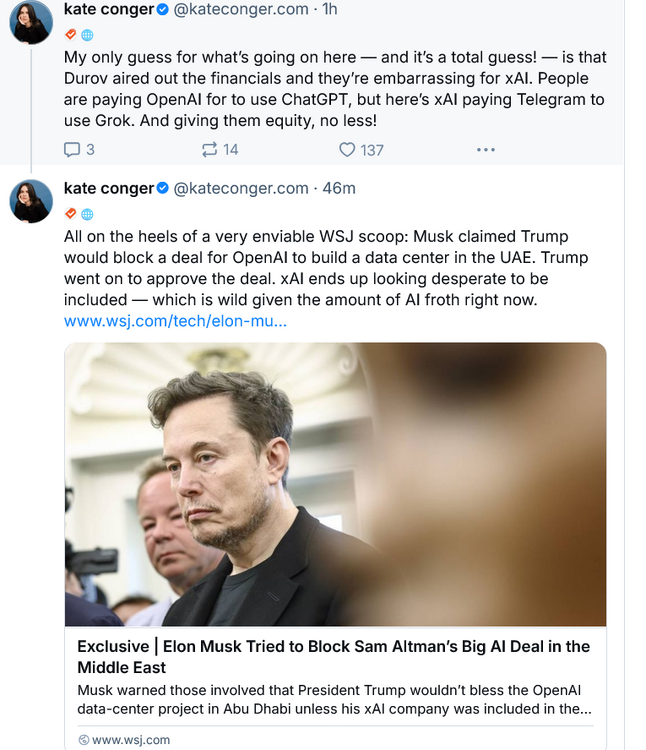Click the kate conger display name on the first post

pos(108,8)
